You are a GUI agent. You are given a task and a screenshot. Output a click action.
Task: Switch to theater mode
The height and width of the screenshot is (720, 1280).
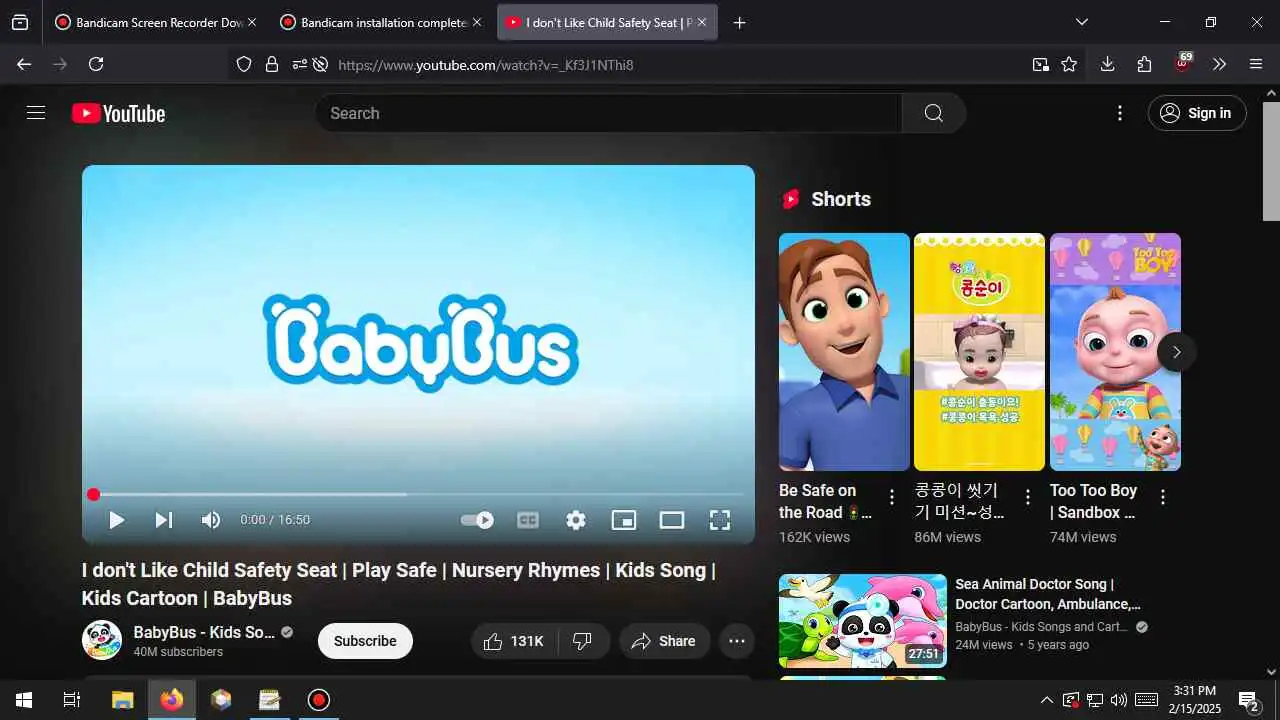(672, 520)
